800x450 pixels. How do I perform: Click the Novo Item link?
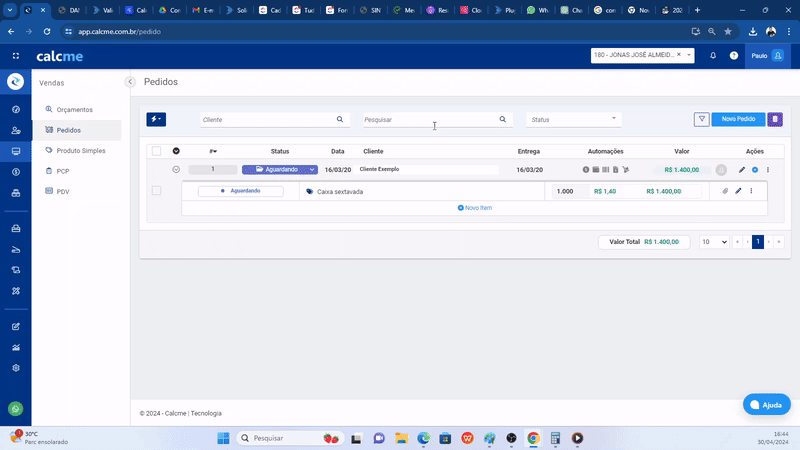point(475,208)
